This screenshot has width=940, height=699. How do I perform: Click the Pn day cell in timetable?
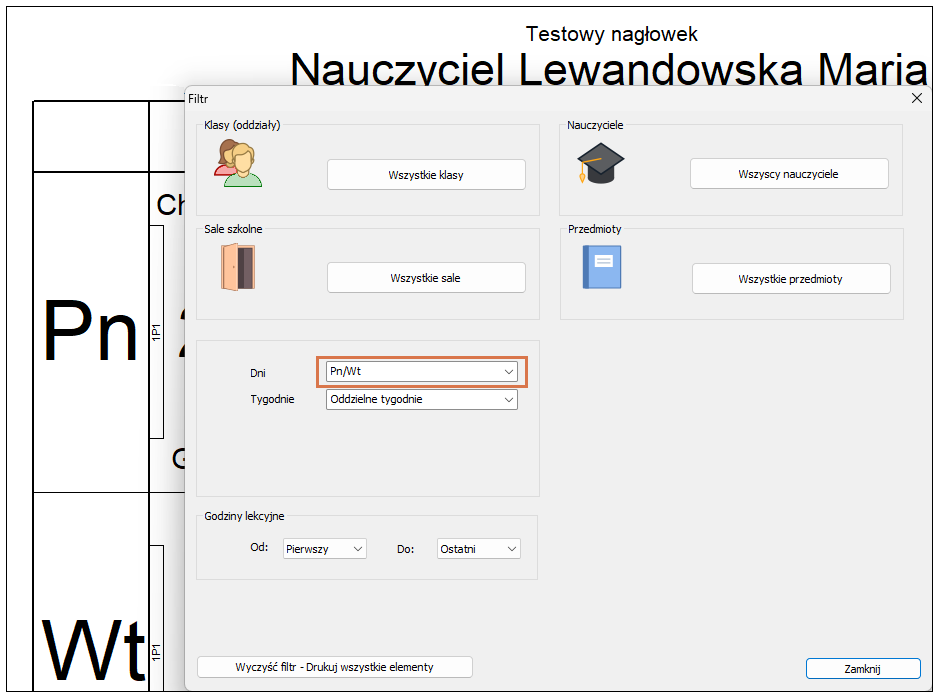point(90,332)
